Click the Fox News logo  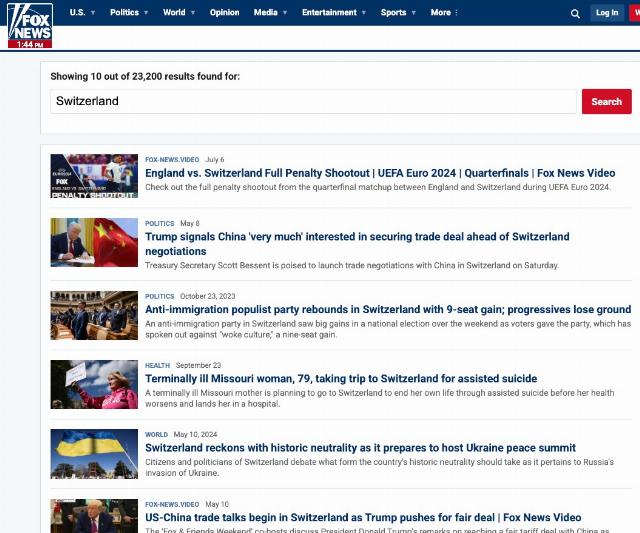30,25
